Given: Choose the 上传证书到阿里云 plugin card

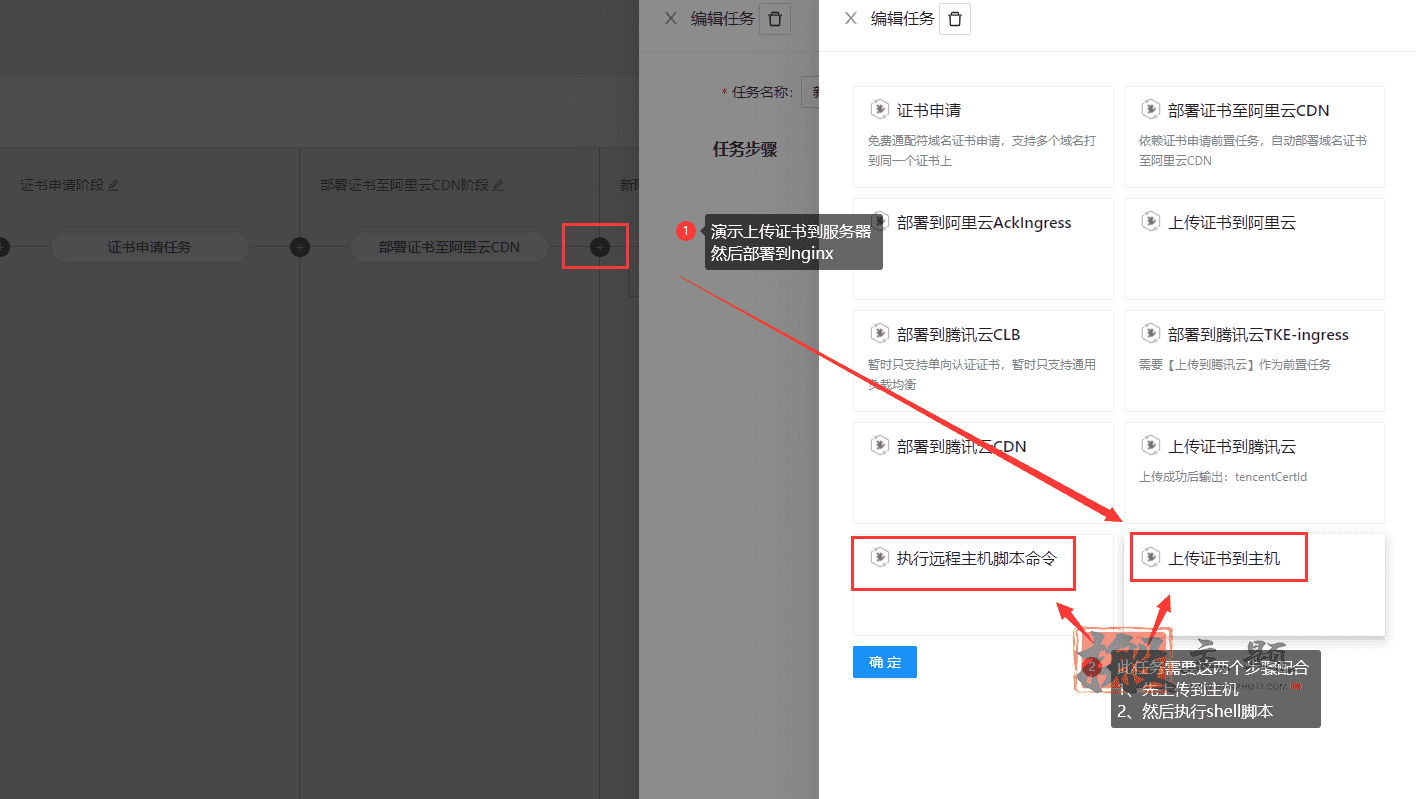Looking at the screenshot, I should click(x=1254, y=248).
